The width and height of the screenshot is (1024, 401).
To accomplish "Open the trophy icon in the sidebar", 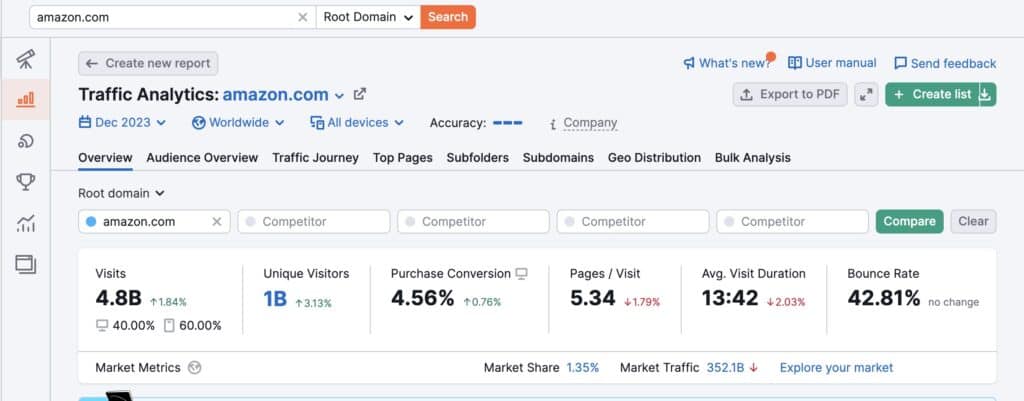I will (25, 182).
